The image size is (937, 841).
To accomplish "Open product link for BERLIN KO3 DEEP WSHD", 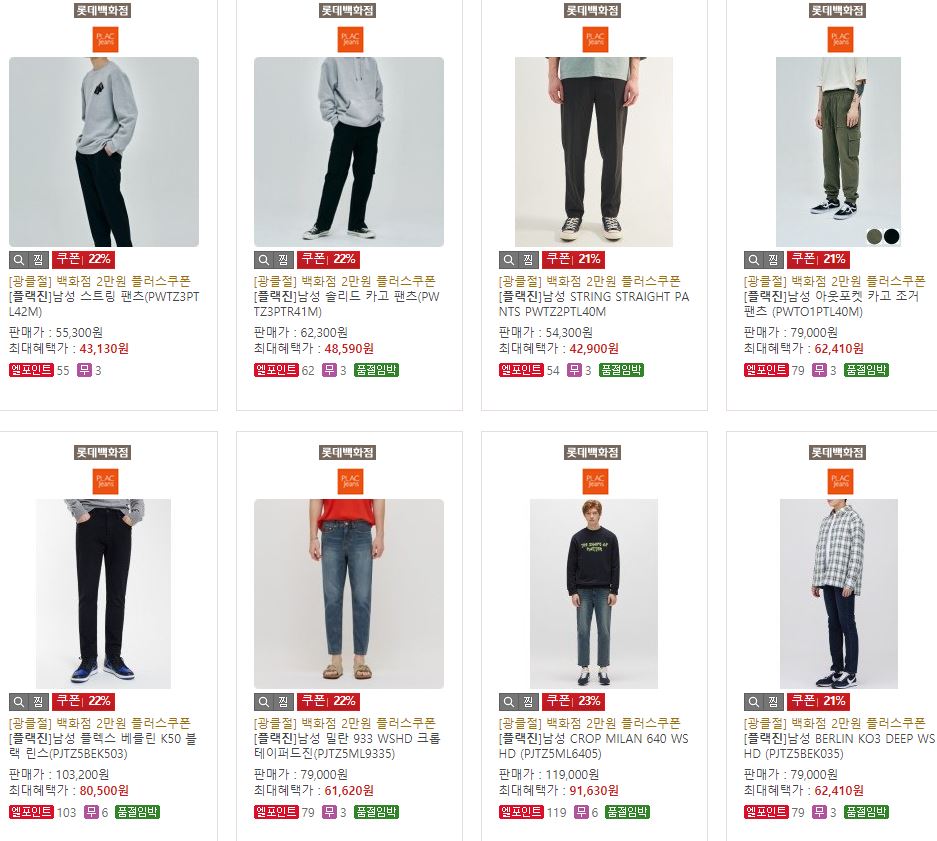I will [x=839, y=746].
